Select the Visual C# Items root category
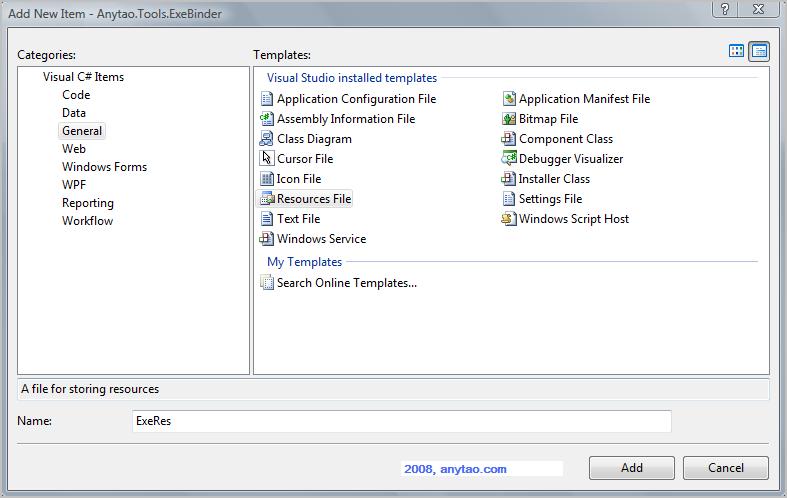 pos(83,77)
